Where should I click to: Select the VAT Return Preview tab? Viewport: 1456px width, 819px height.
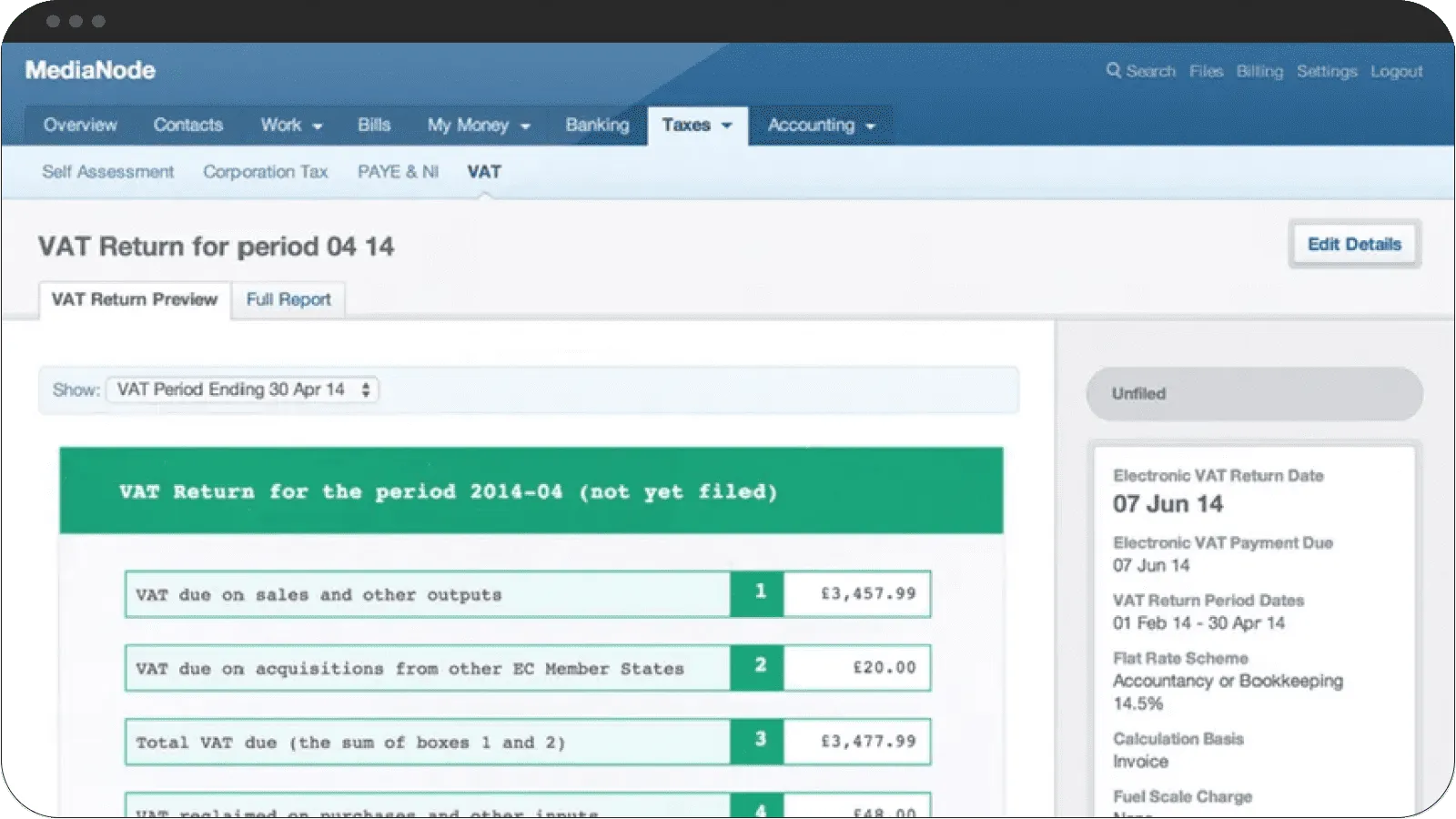[x=134, y=299]
